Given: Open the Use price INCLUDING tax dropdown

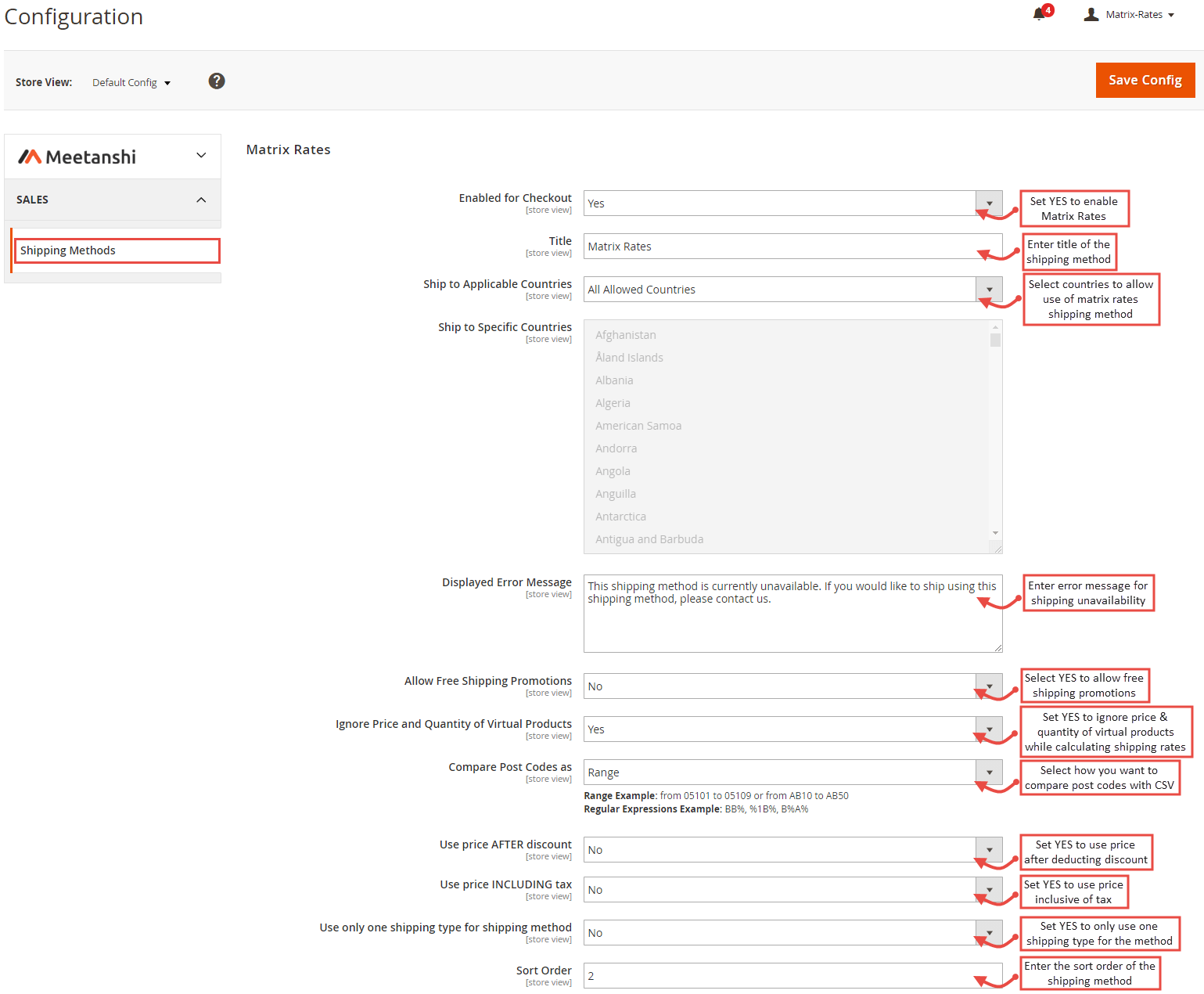Looking at the screenshot, I should coord(792,890).
